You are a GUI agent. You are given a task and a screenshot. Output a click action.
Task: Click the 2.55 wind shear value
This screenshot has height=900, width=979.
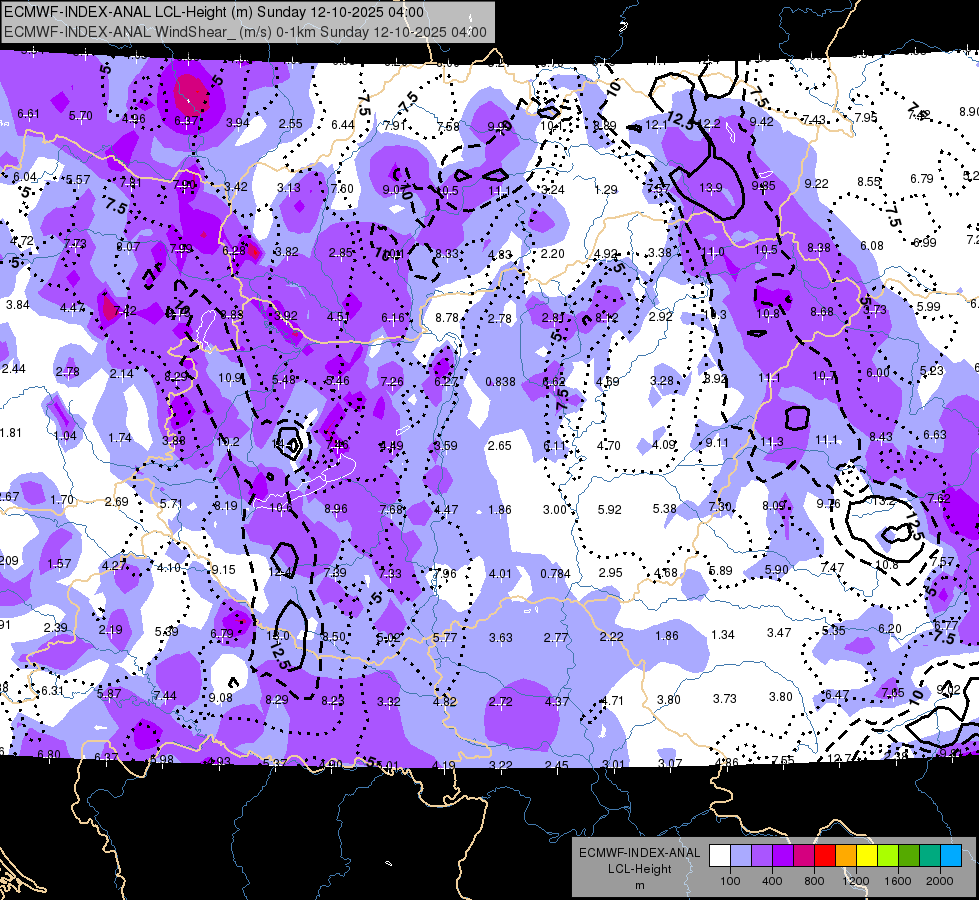pyautogui.click(x=290, y=124)
